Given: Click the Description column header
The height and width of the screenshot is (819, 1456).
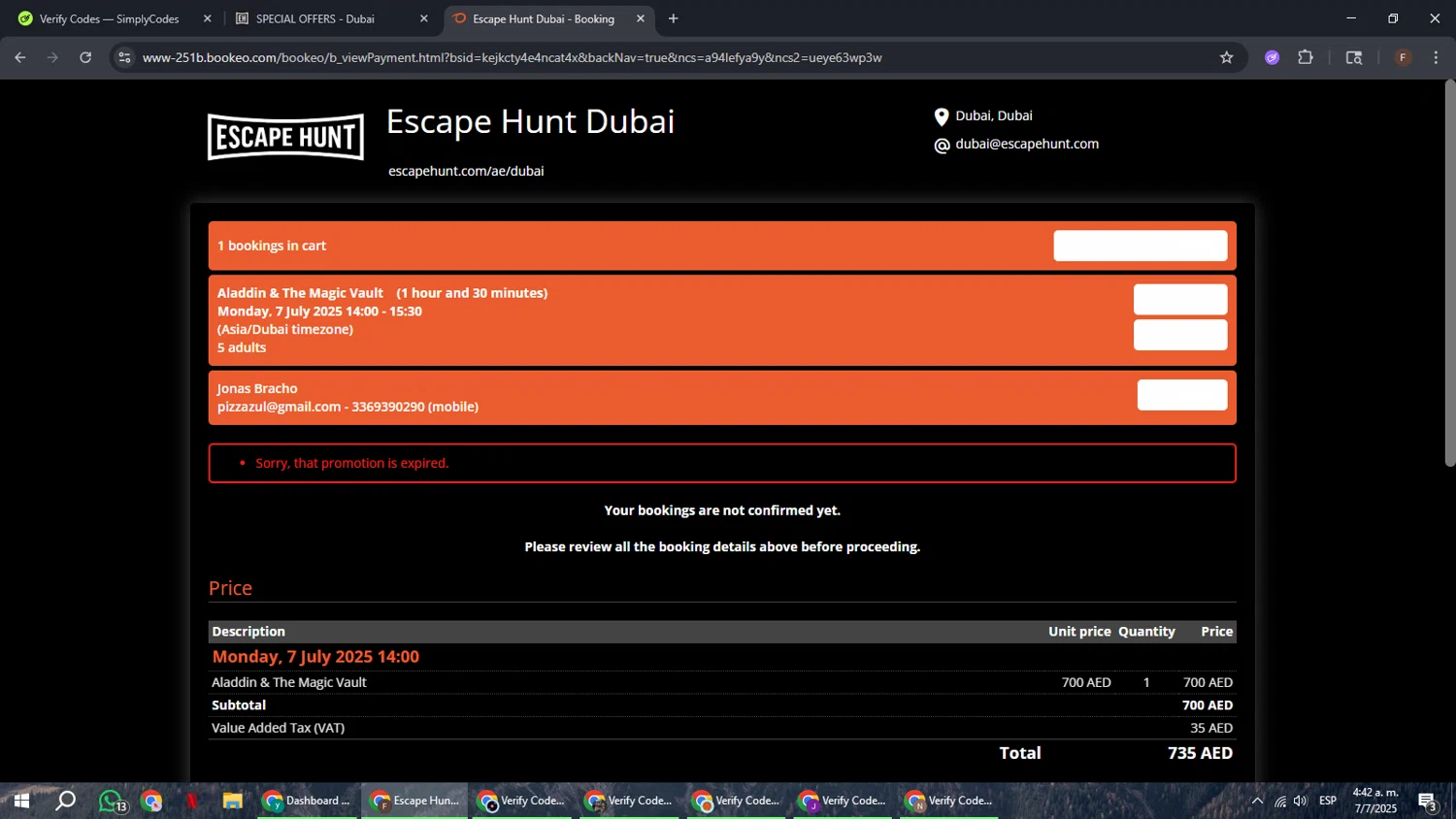Looking at the screenshot, I should [248, 632].
